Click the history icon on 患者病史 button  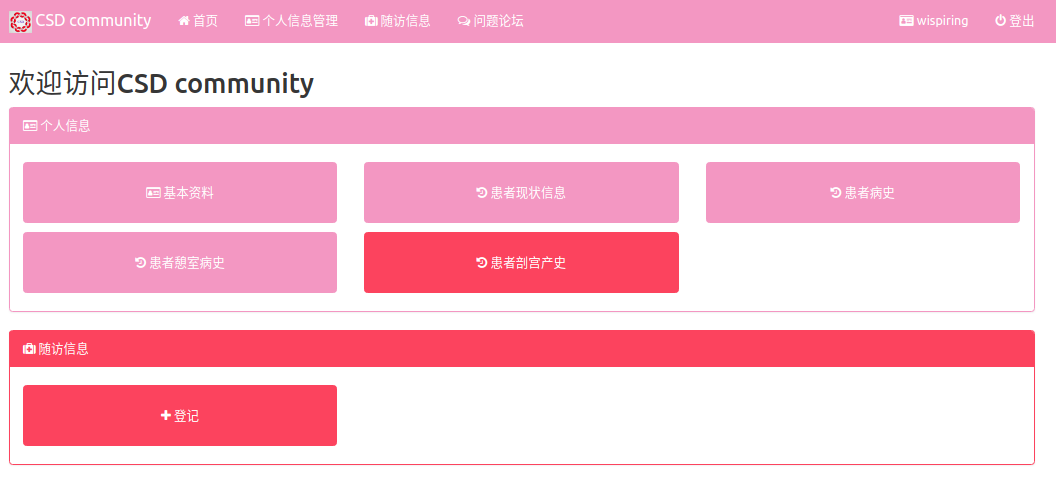[836, 193]
